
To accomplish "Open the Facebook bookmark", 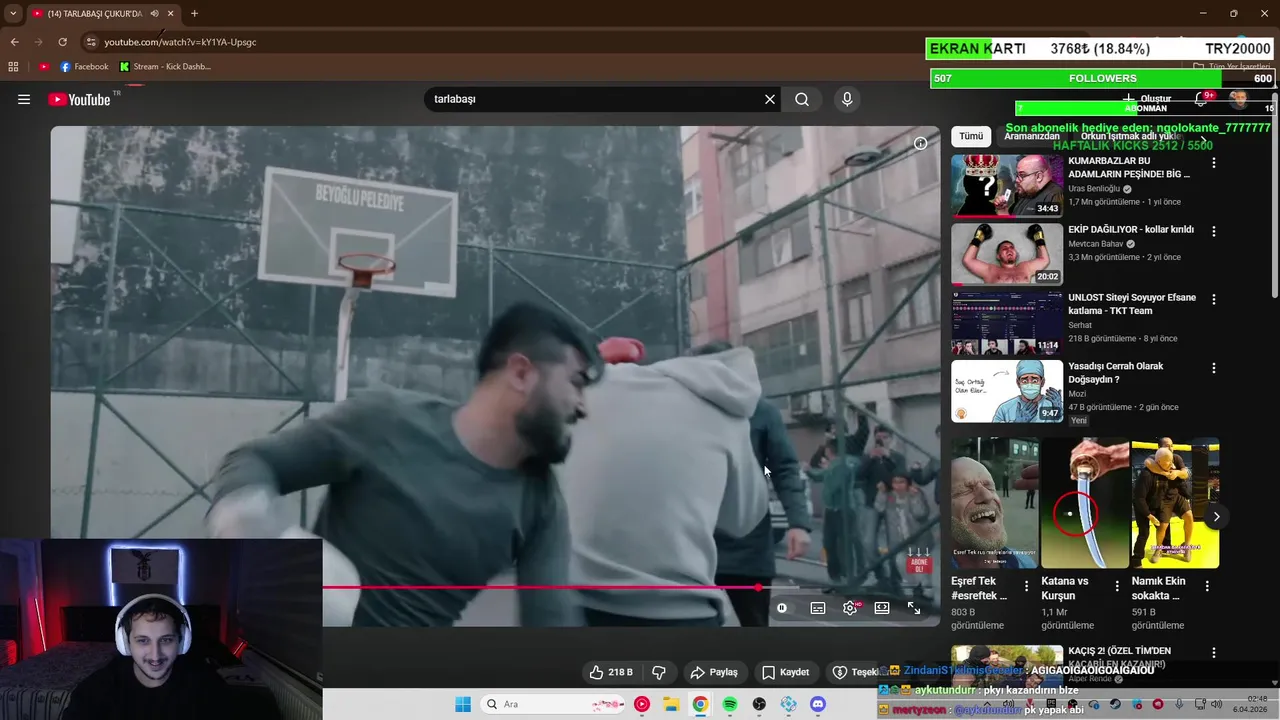I will pyautogui.click(x=84, y=67).
